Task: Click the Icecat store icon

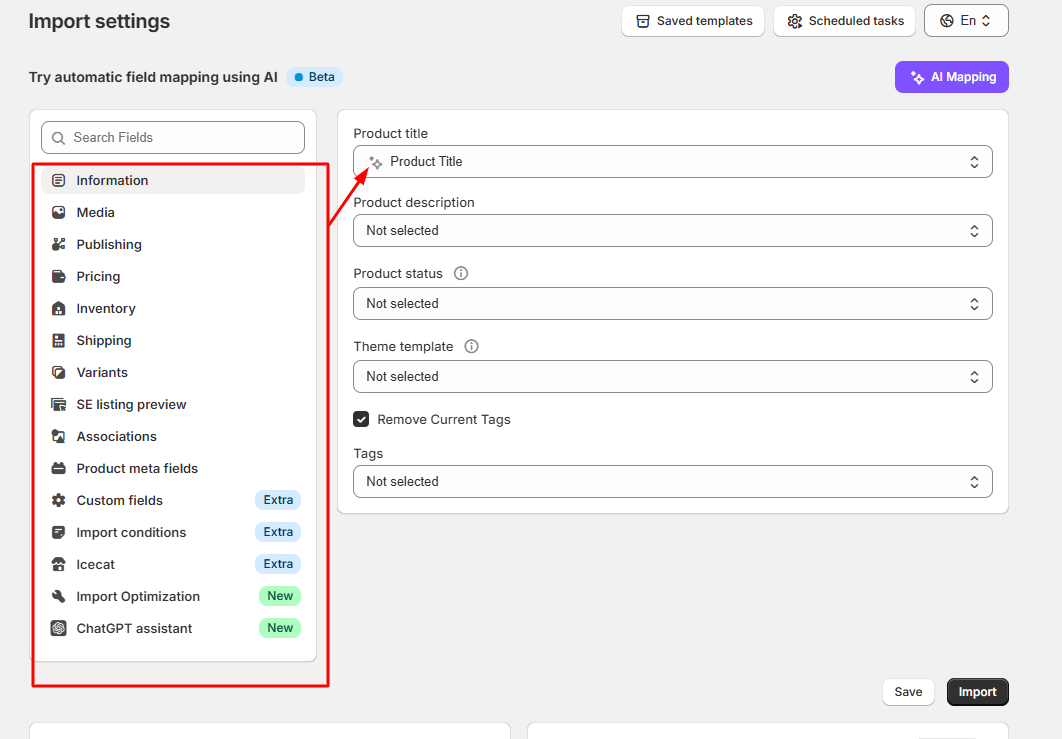Action: click(59, 564)
